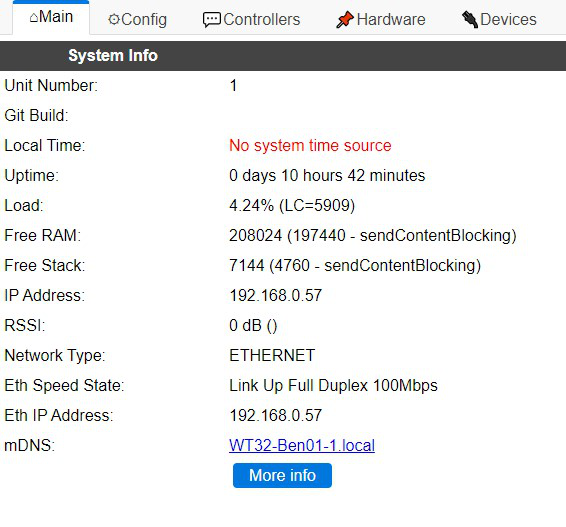
Task: Click the Free RAM value
Action: tap(373, 235)
